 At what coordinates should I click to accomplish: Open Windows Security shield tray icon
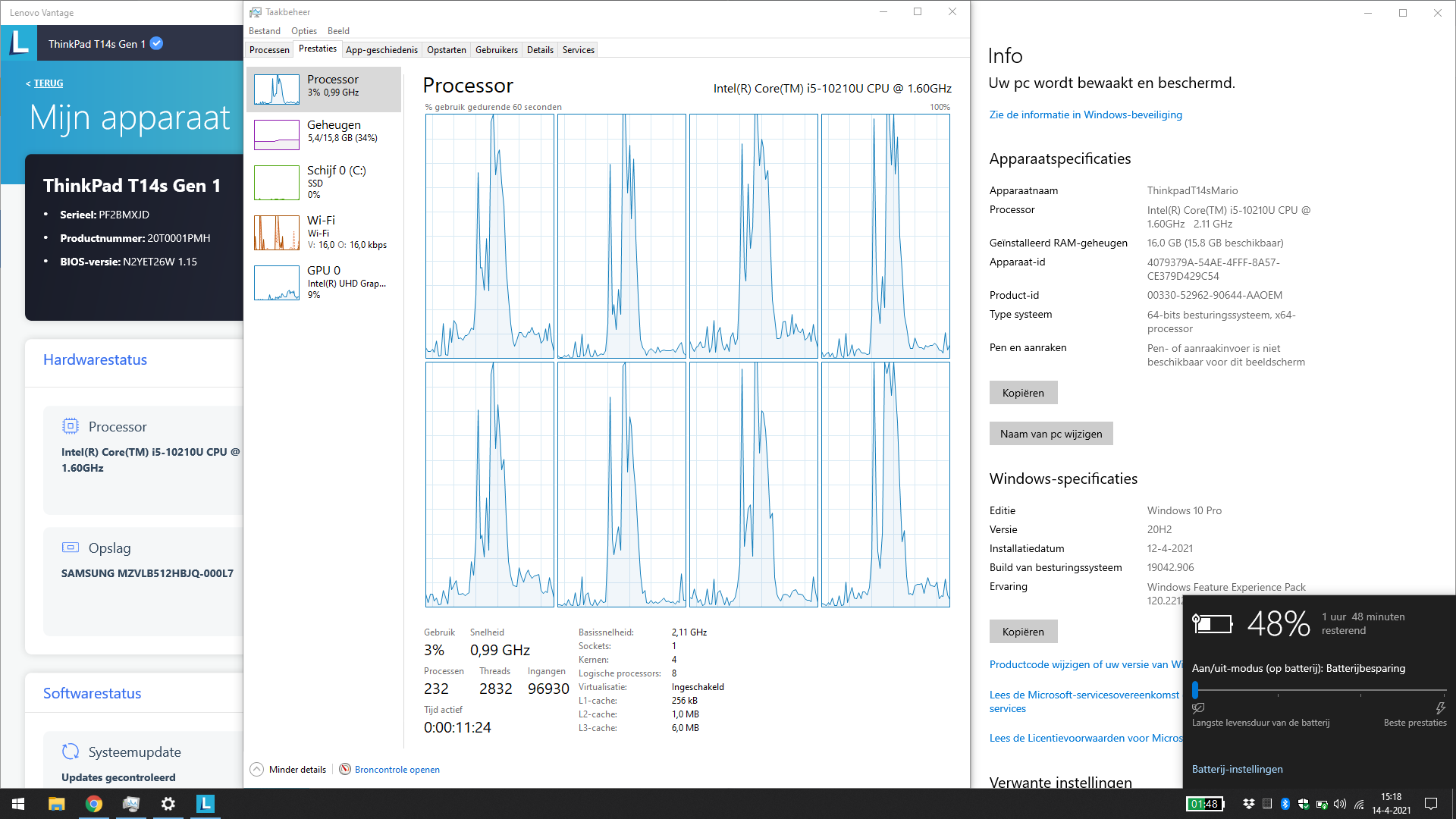coord(1304,804)
